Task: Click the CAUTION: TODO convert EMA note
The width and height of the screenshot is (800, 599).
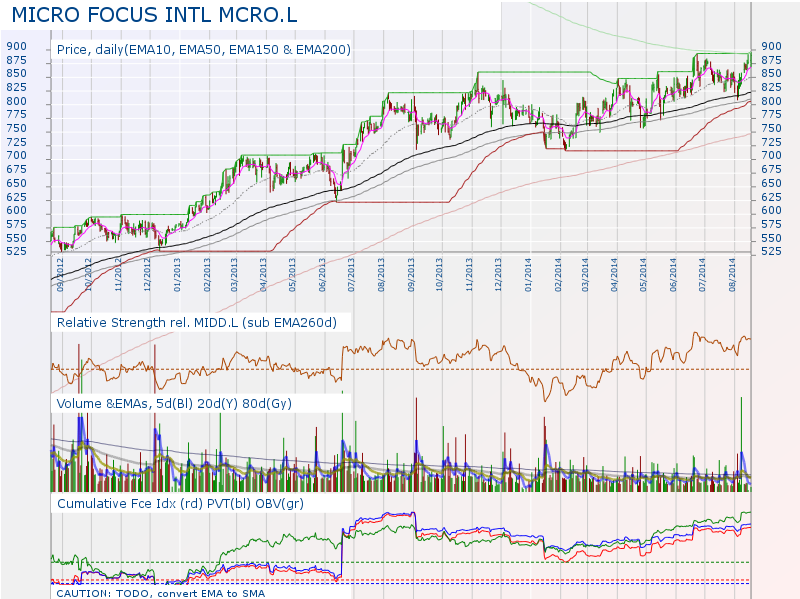Action: [161, 593]
